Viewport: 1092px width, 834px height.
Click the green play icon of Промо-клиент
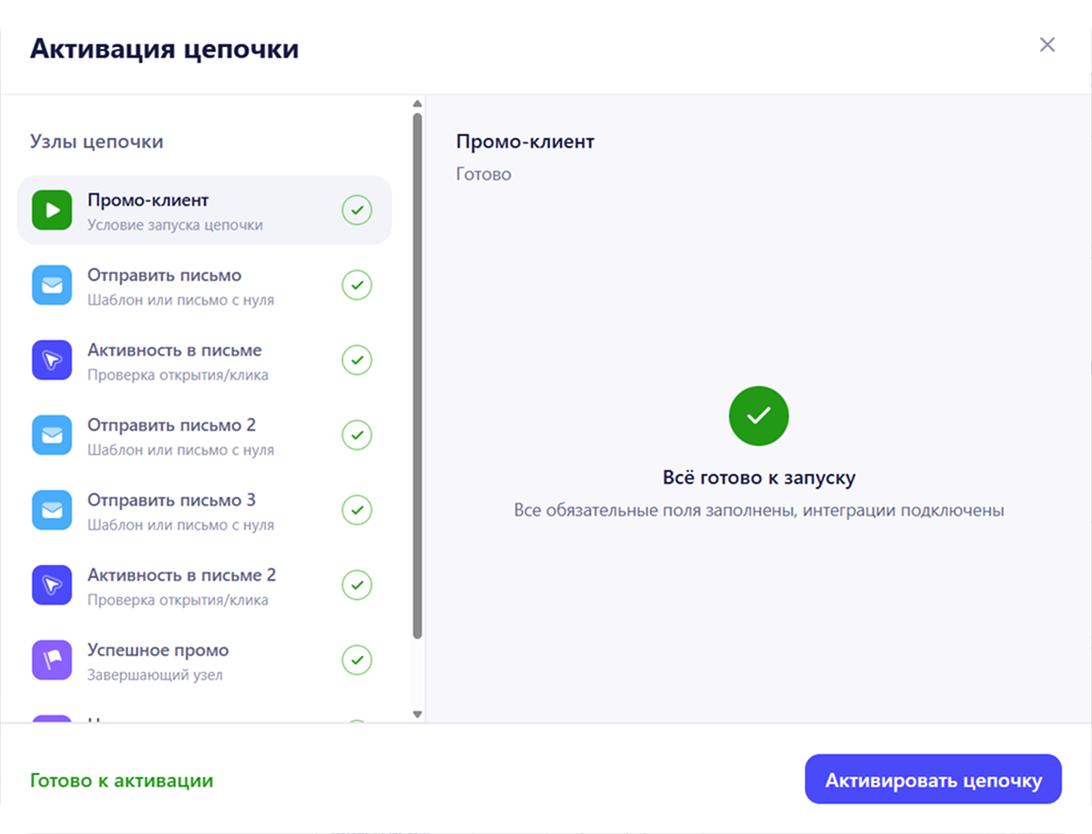coord(52,210)
